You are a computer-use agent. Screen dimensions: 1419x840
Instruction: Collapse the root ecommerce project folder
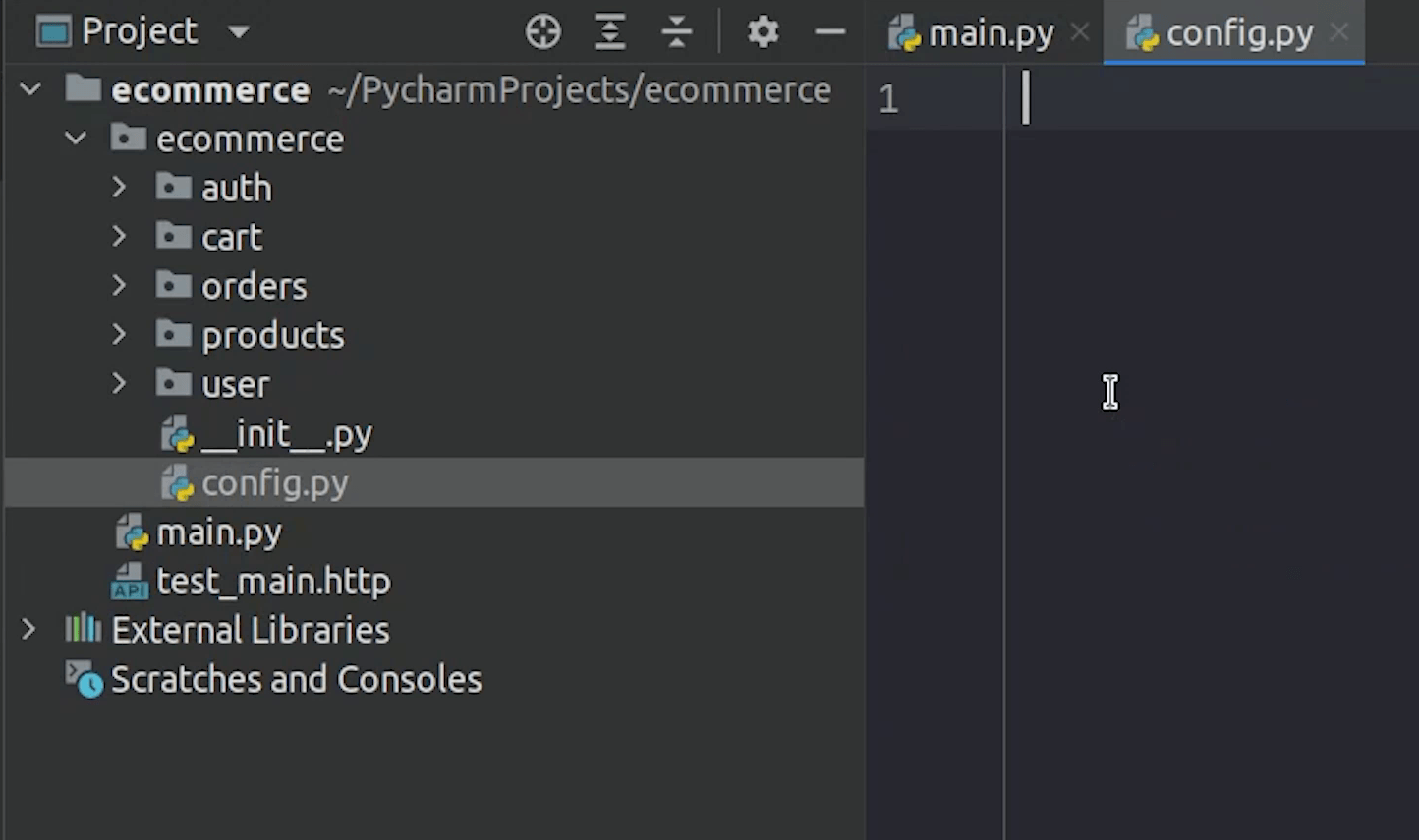click(x=30, y=89)
